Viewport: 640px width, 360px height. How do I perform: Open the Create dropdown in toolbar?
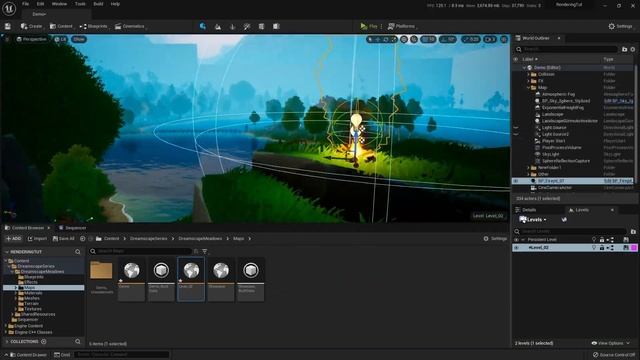(31, 26)
